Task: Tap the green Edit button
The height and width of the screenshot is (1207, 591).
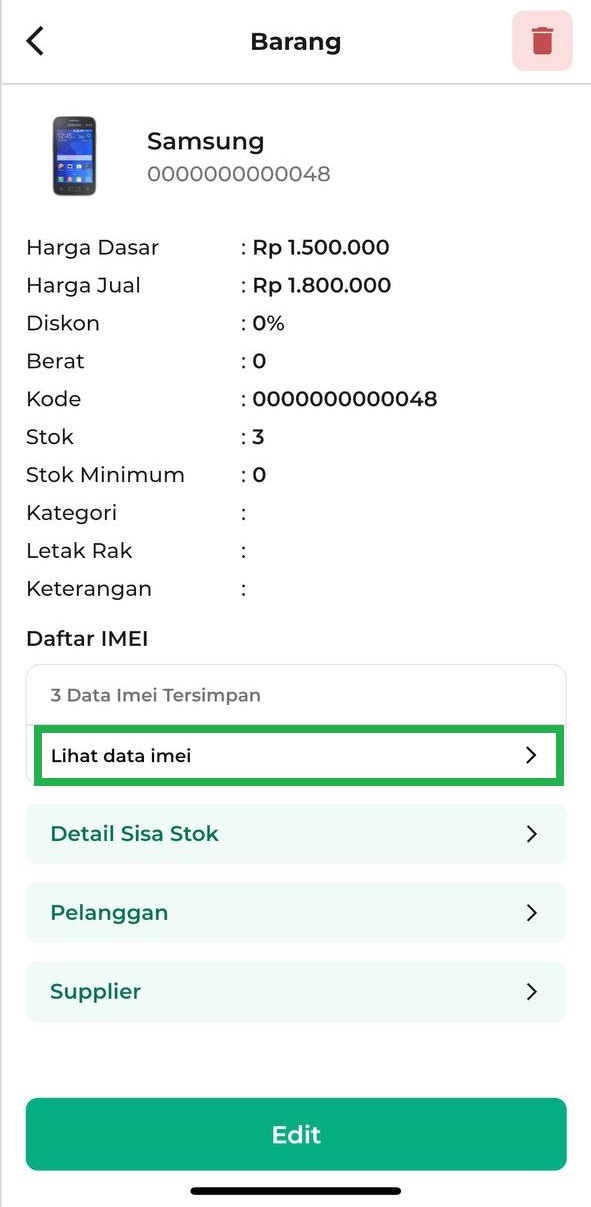Action: pos(296,1134)
